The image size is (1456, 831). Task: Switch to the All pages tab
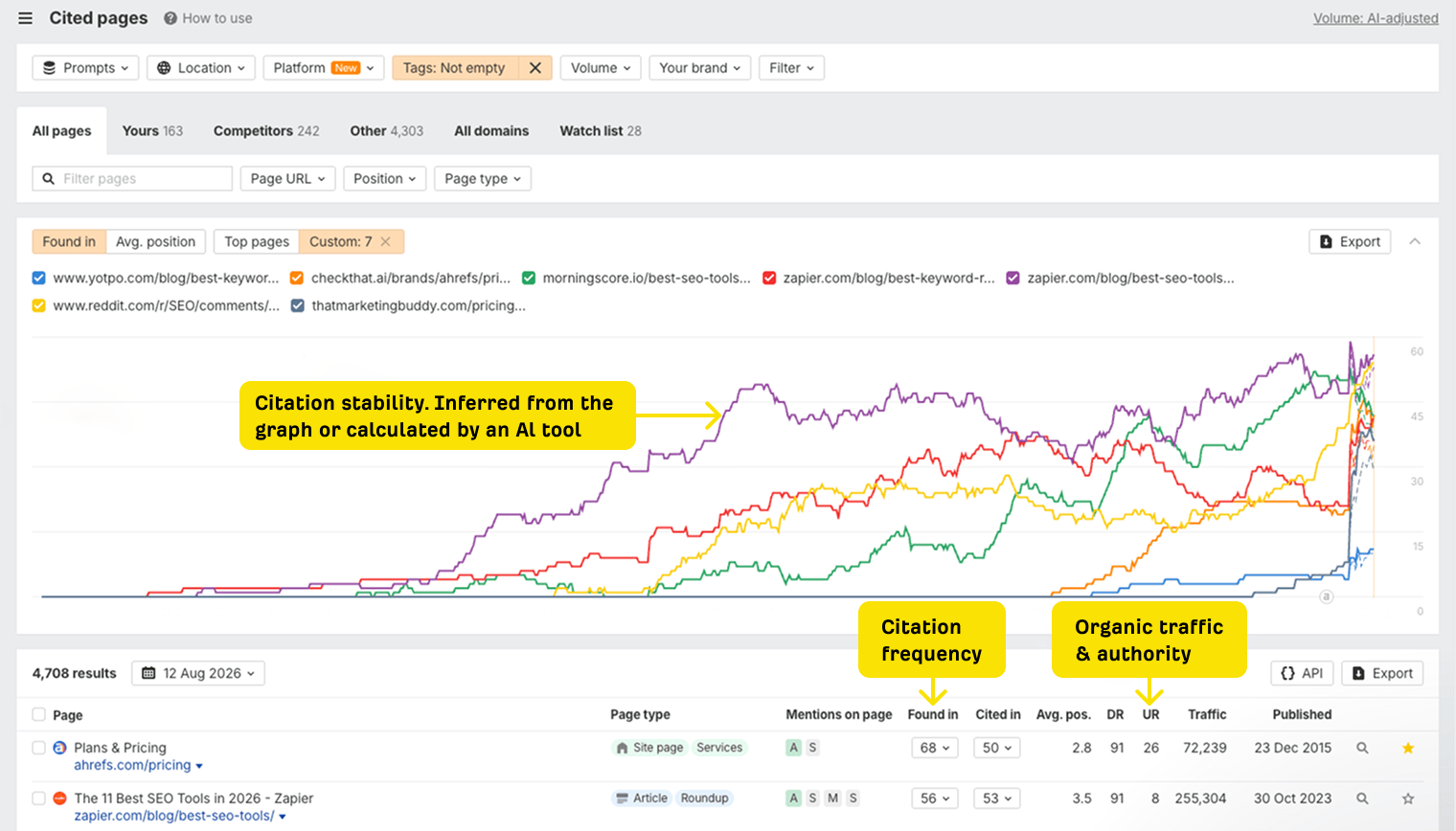pos(62,131)
